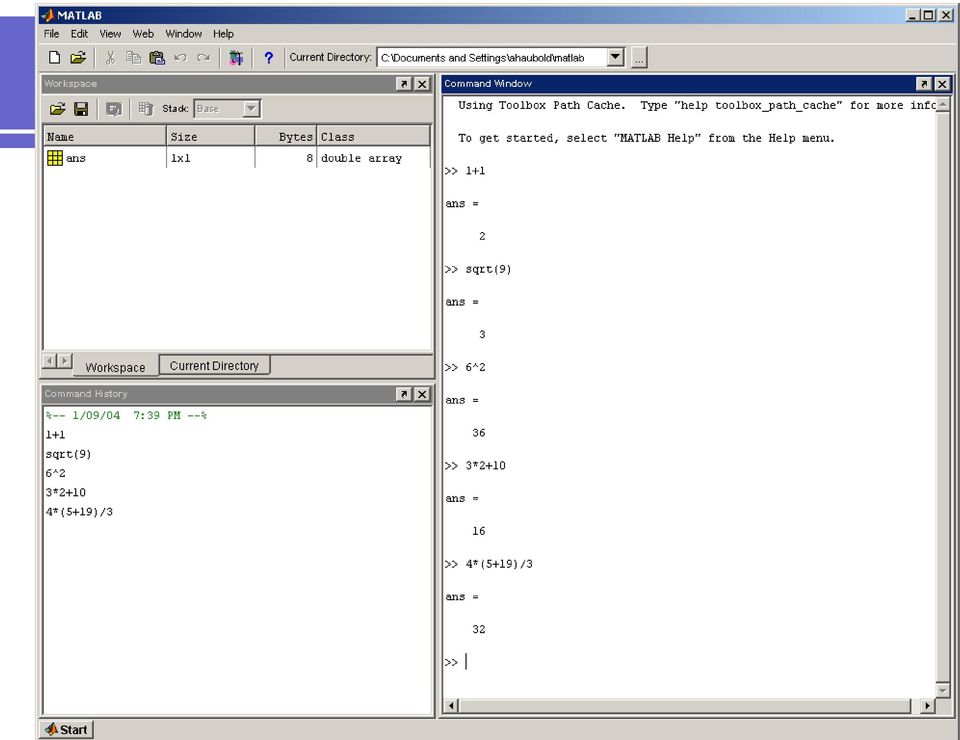Select the ans variable grid icon
Screen dimensions: 960x740
coord(54,158)
